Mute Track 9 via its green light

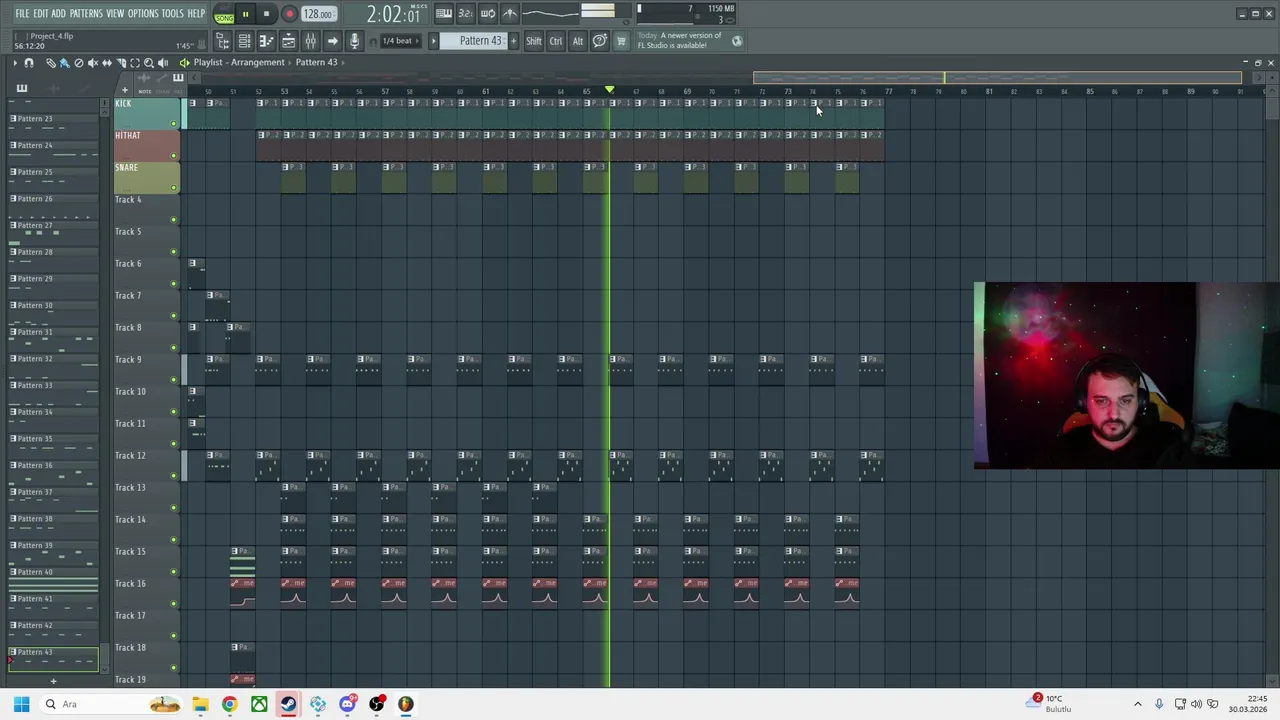point(174,380)
